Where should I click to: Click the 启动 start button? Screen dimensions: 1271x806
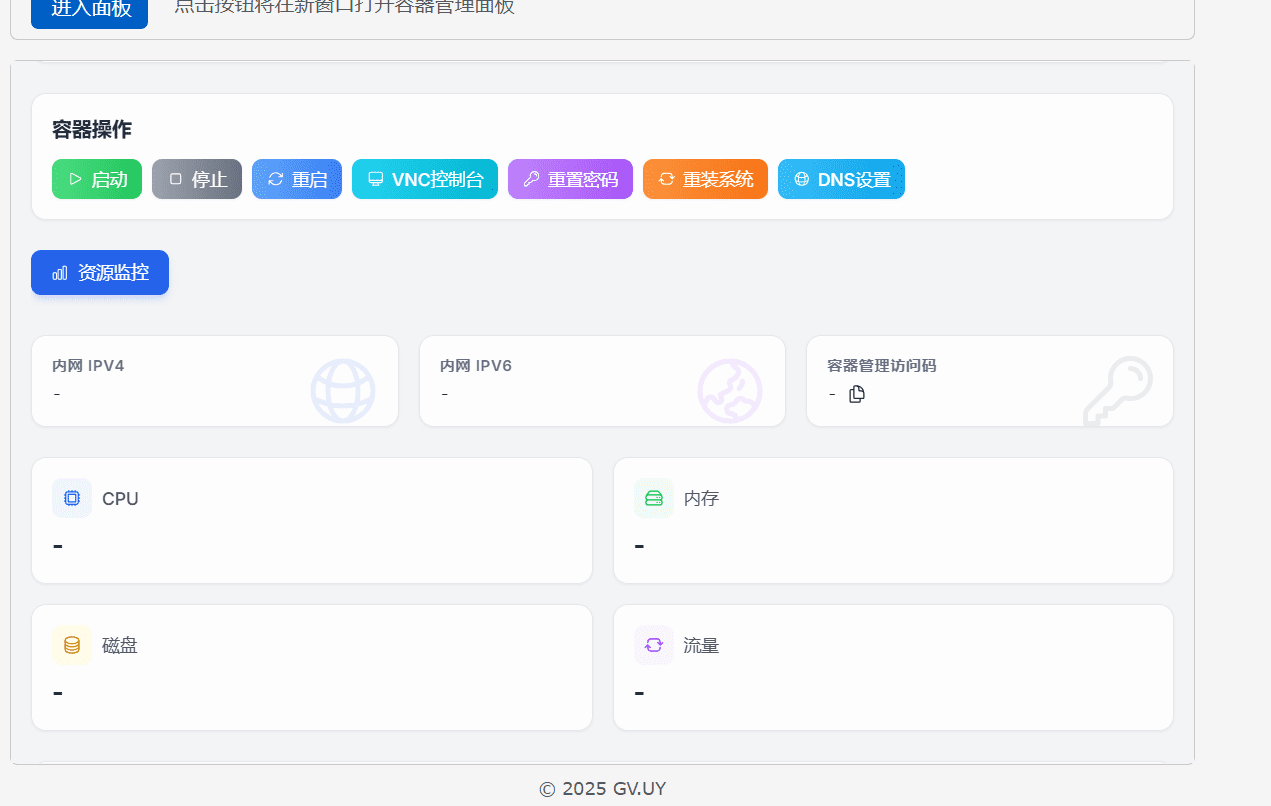pyautogui.click(x=97, y=179)
